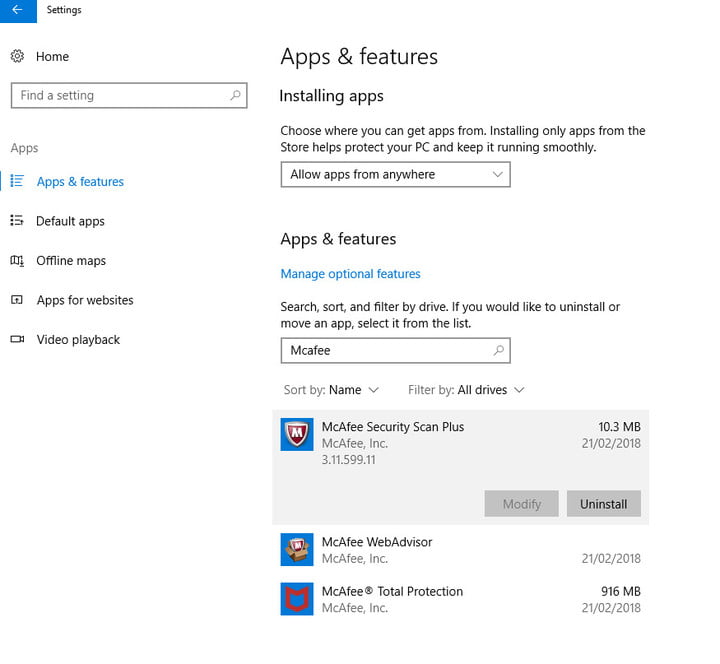Click the Installing apps heading
The height and width of the screenshot is (664, 720).
tap(331, 96)
